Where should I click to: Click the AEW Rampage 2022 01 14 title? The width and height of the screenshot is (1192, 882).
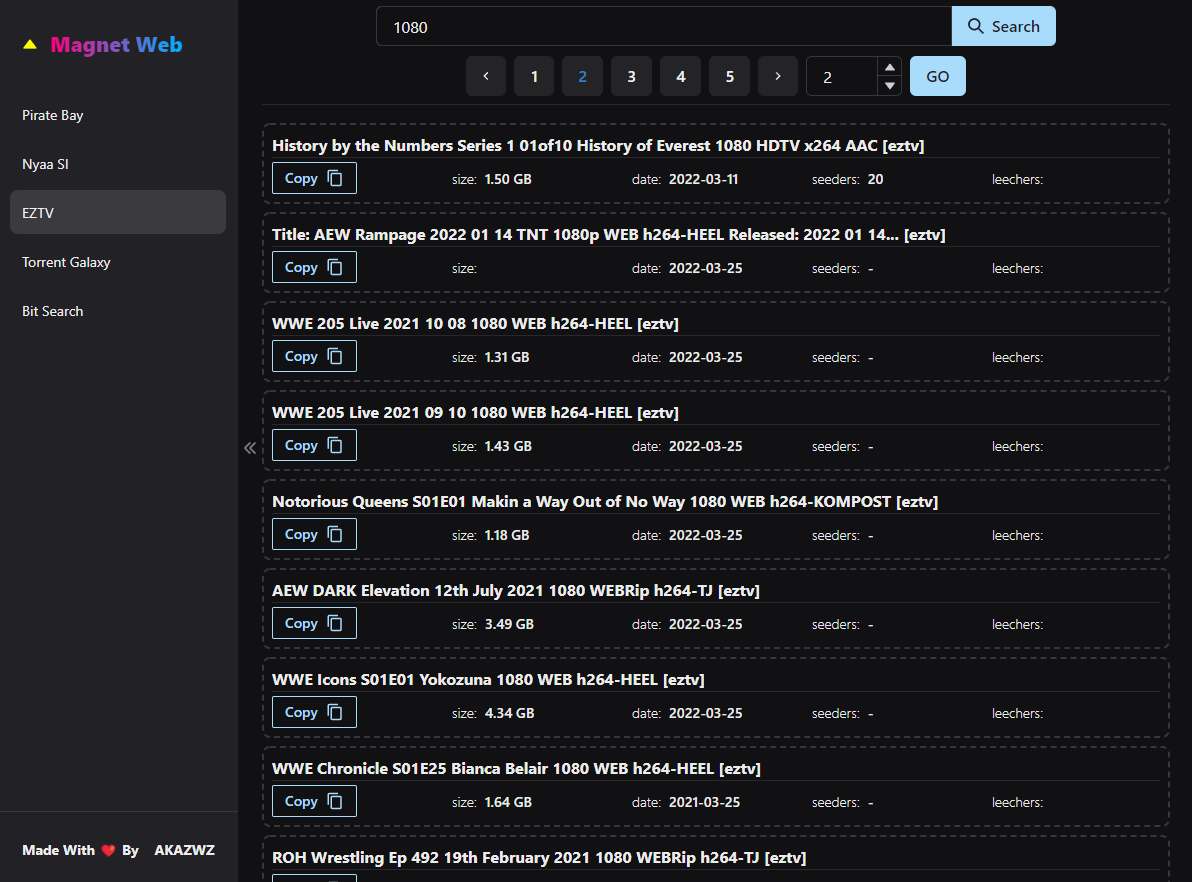point(608,234)
